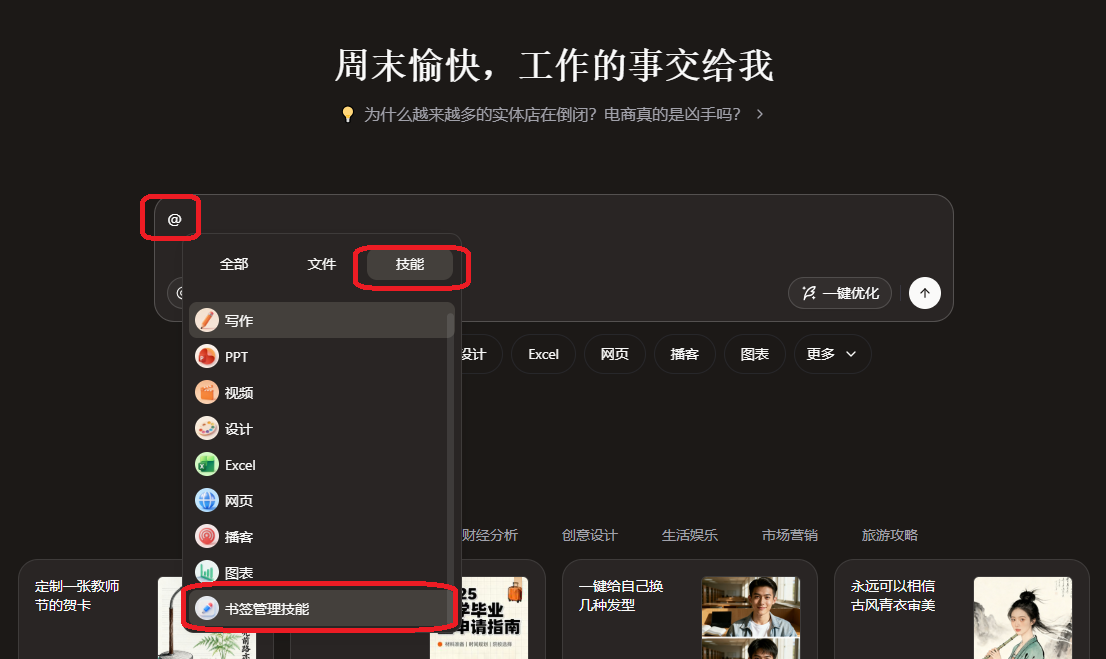Click the send arrow button
The image size is (1106, 659).
coord(924,293)
